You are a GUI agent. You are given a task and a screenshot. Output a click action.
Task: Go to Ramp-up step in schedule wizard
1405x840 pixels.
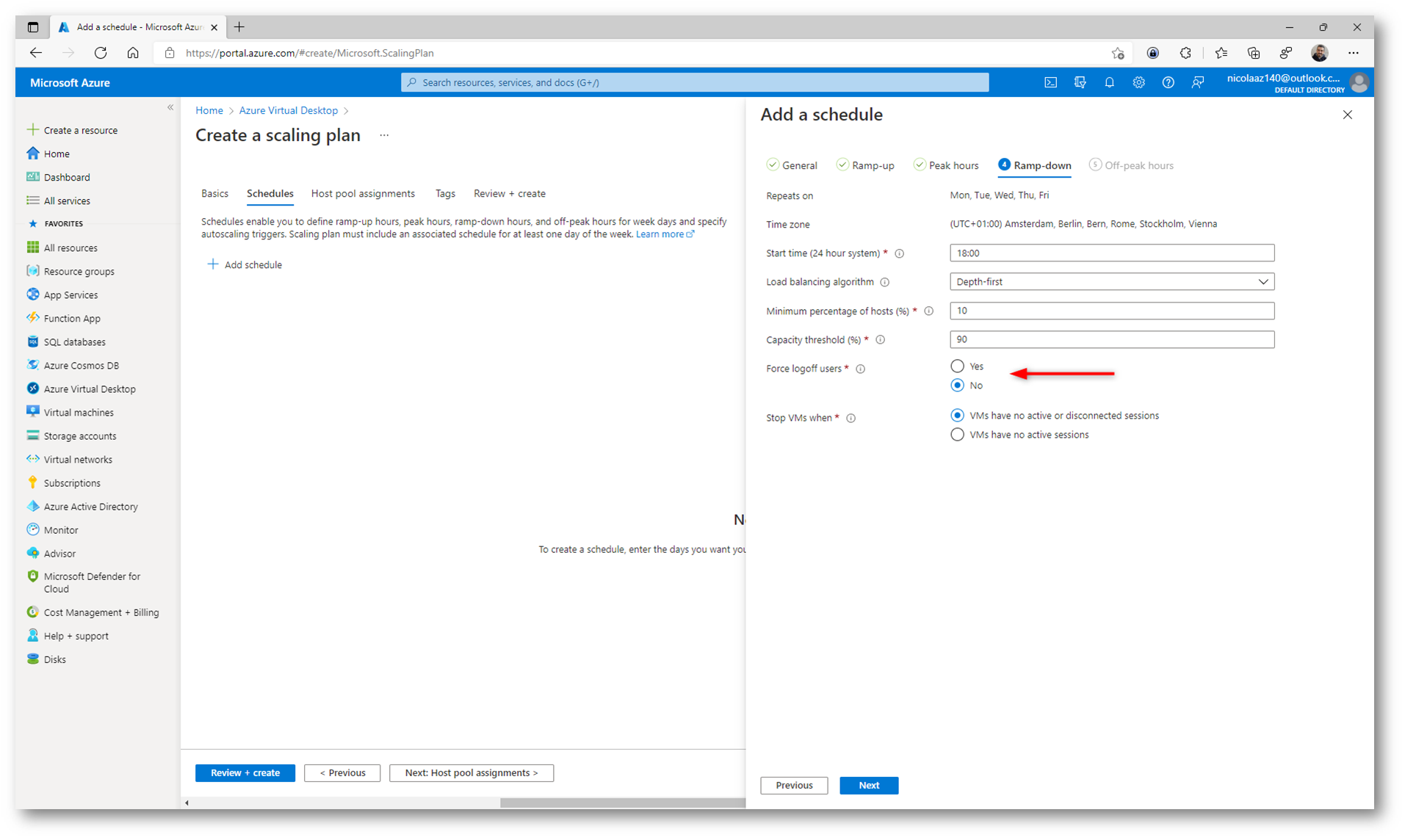(865, 165)
